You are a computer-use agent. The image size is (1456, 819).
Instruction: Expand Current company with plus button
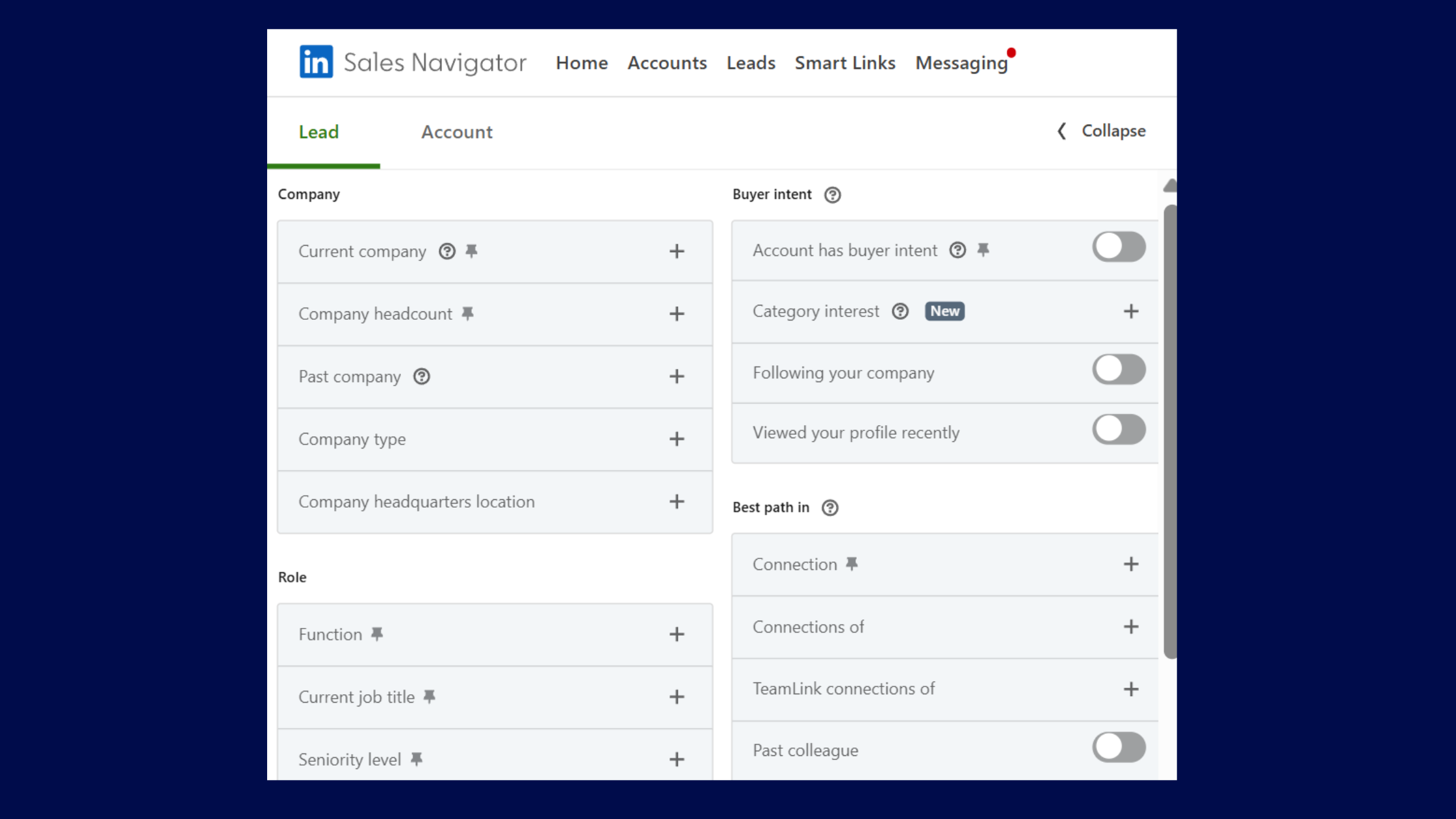(677, 251)
